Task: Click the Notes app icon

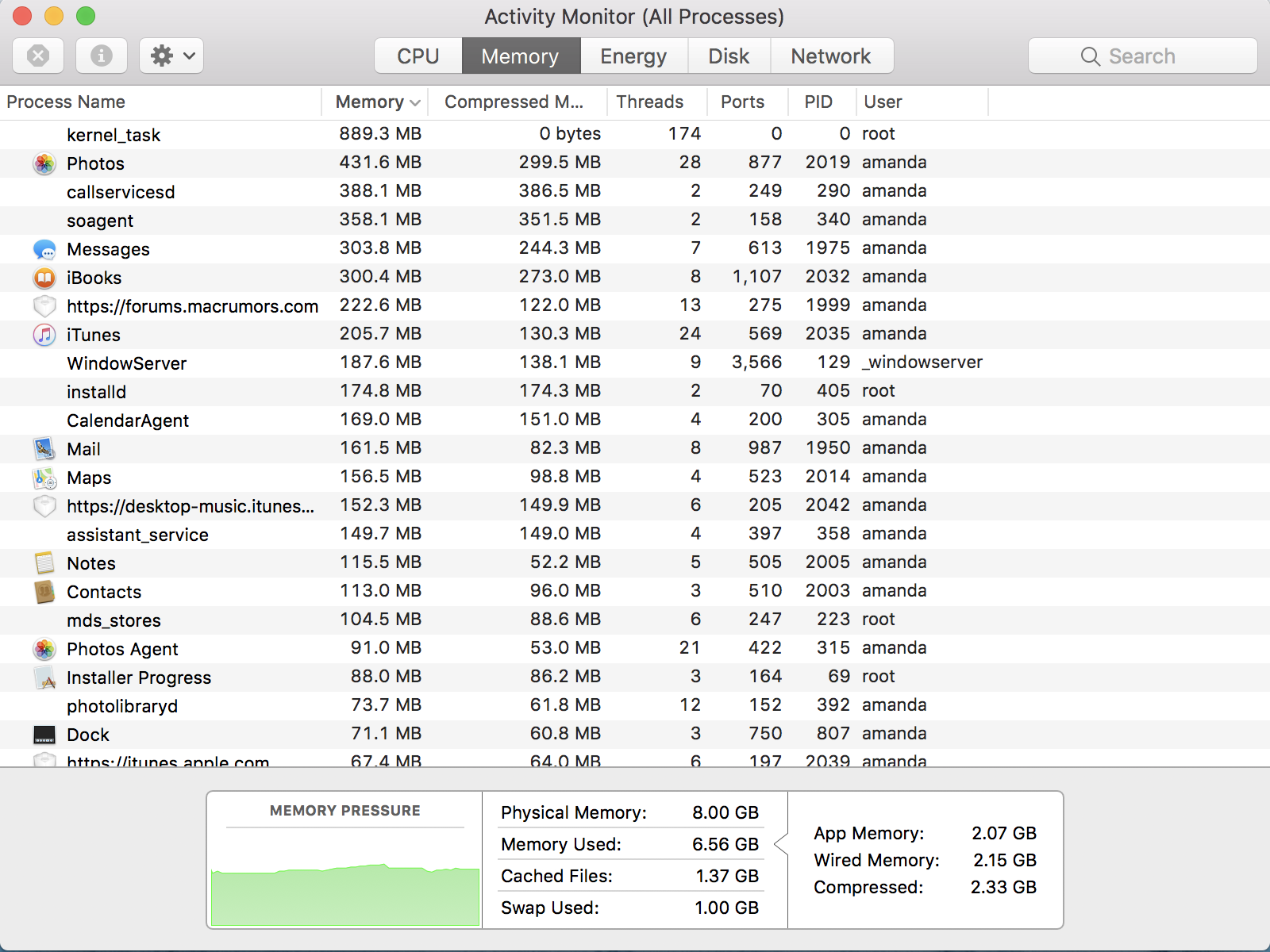Action: (x=44, y=563)
